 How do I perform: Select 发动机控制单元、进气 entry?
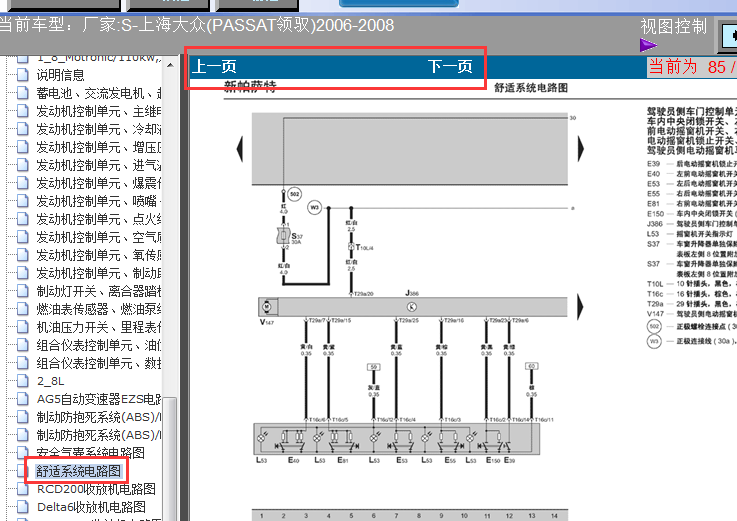point(99,165)
